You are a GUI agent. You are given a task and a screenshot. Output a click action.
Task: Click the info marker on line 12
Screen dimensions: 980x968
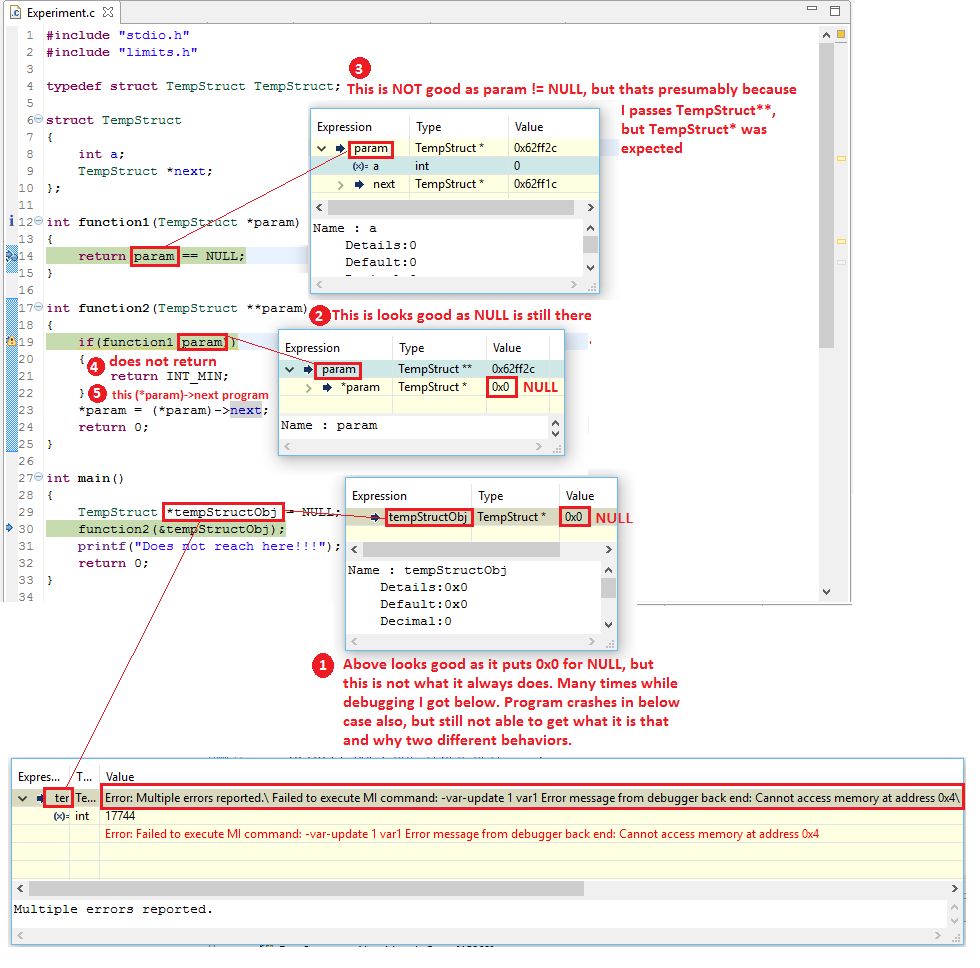point(11,221)
